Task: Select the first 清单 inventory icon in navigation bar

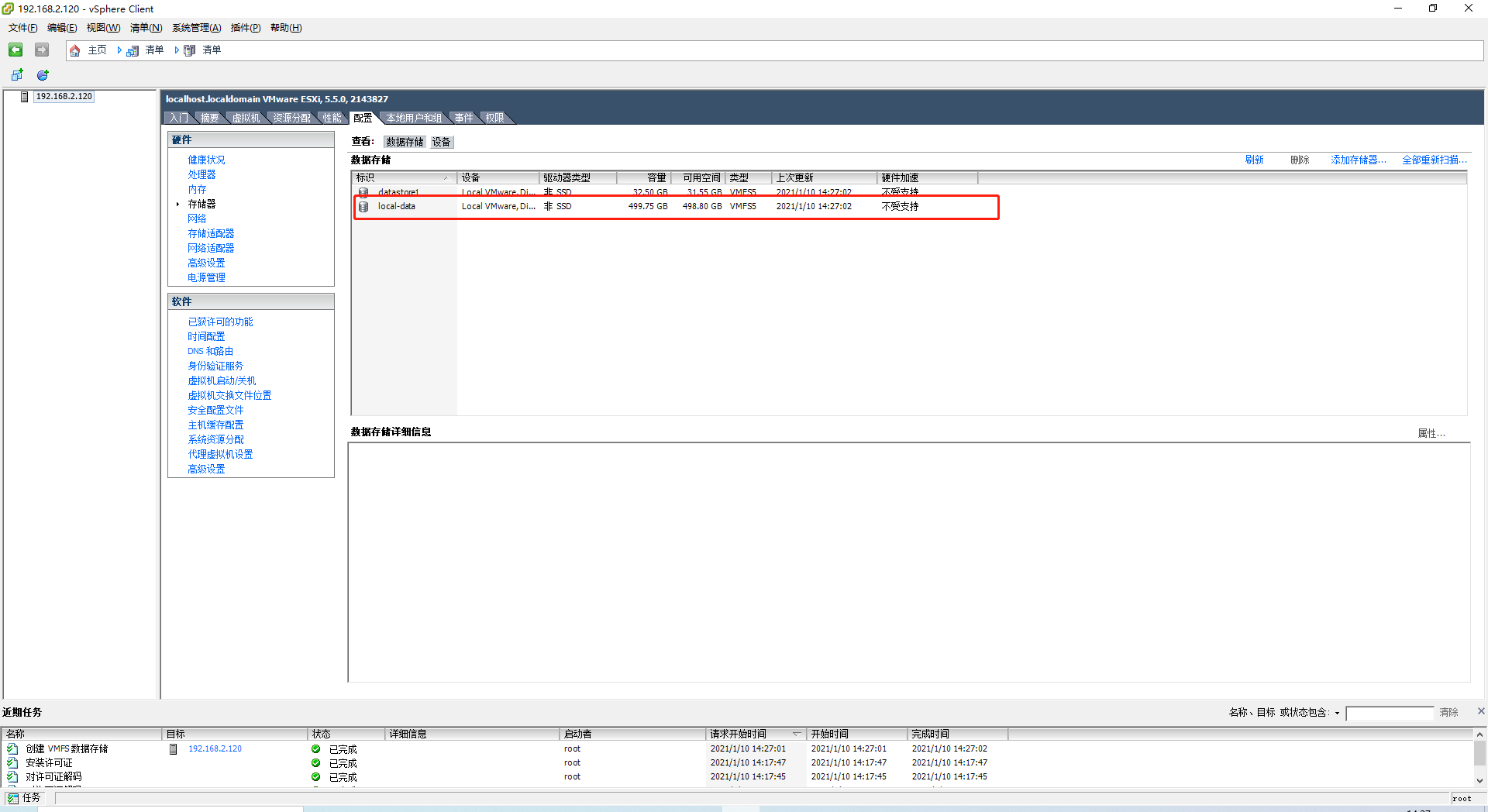Action: tap(132, 50)
